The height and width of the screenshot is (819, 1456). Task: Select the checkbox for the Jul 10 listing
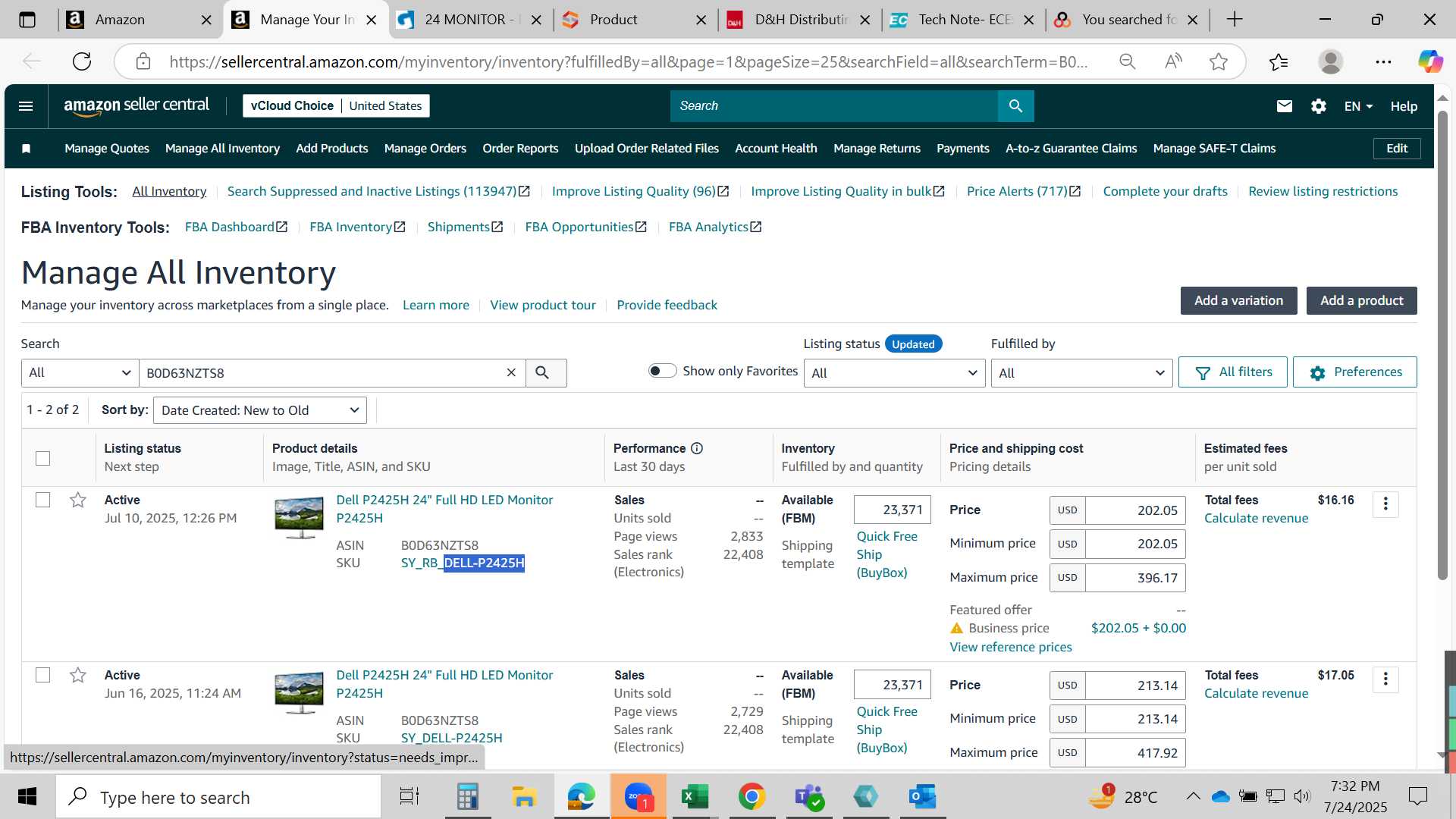42,500
